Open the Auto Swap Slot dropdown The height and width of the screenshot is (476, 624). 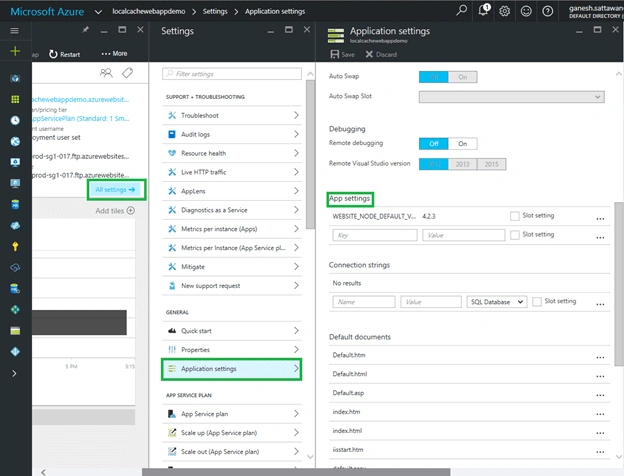[x=511, y=97]
